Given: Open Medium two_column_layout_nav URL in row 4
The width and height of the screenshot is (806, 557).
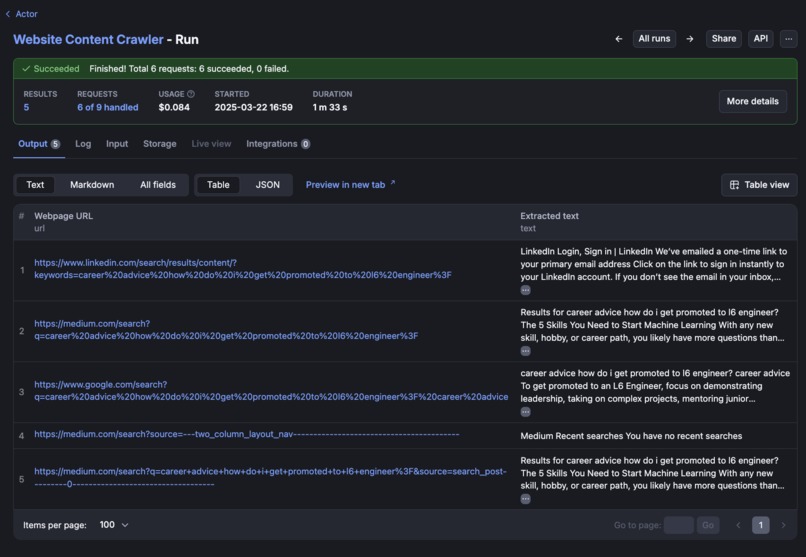Looking at the screenshot, I should [247, 434].
